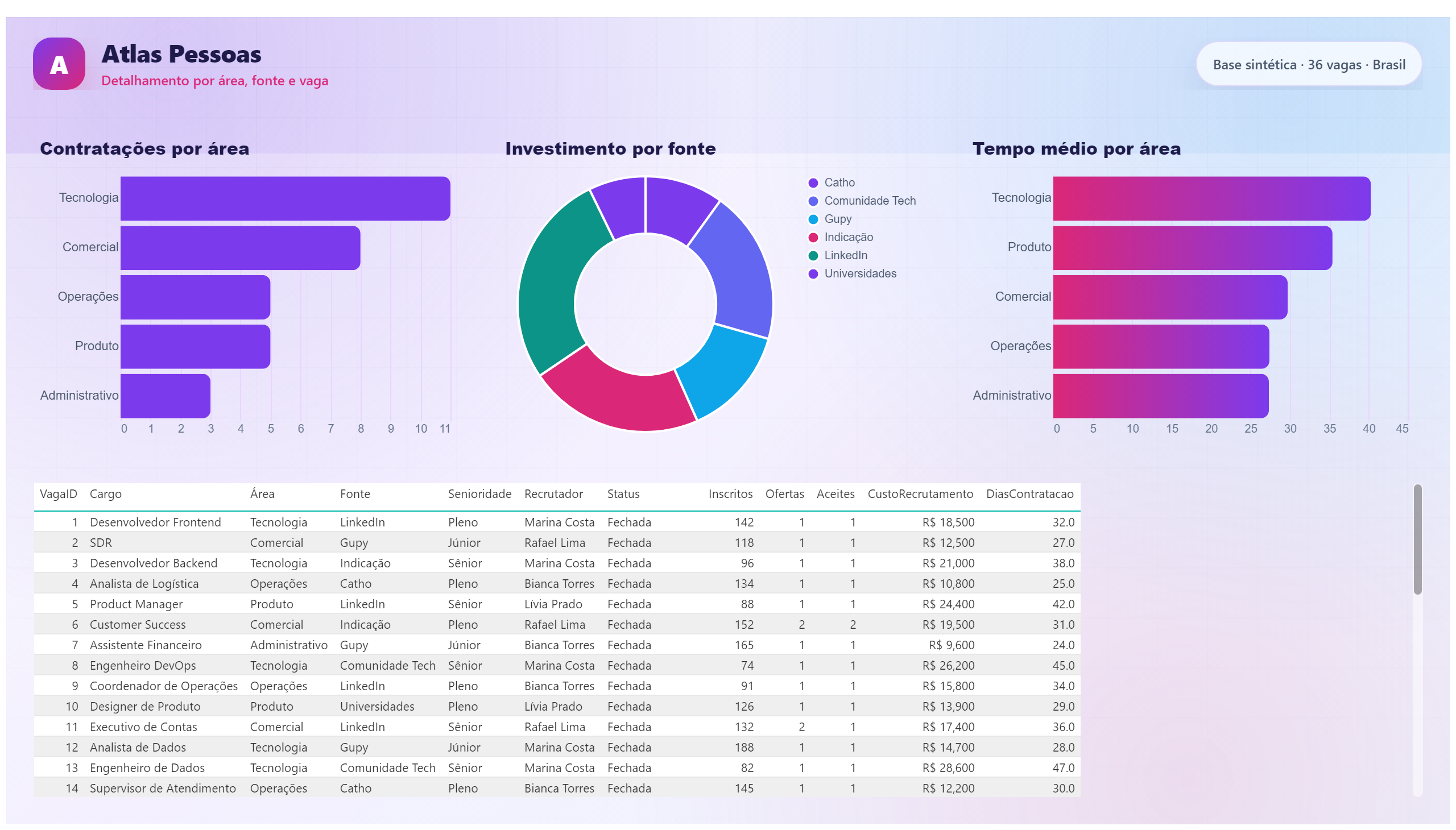
Task: Click the Comercial bar in Tempo médio por área
Action: pyautogui.click(x=1170, y=297)
